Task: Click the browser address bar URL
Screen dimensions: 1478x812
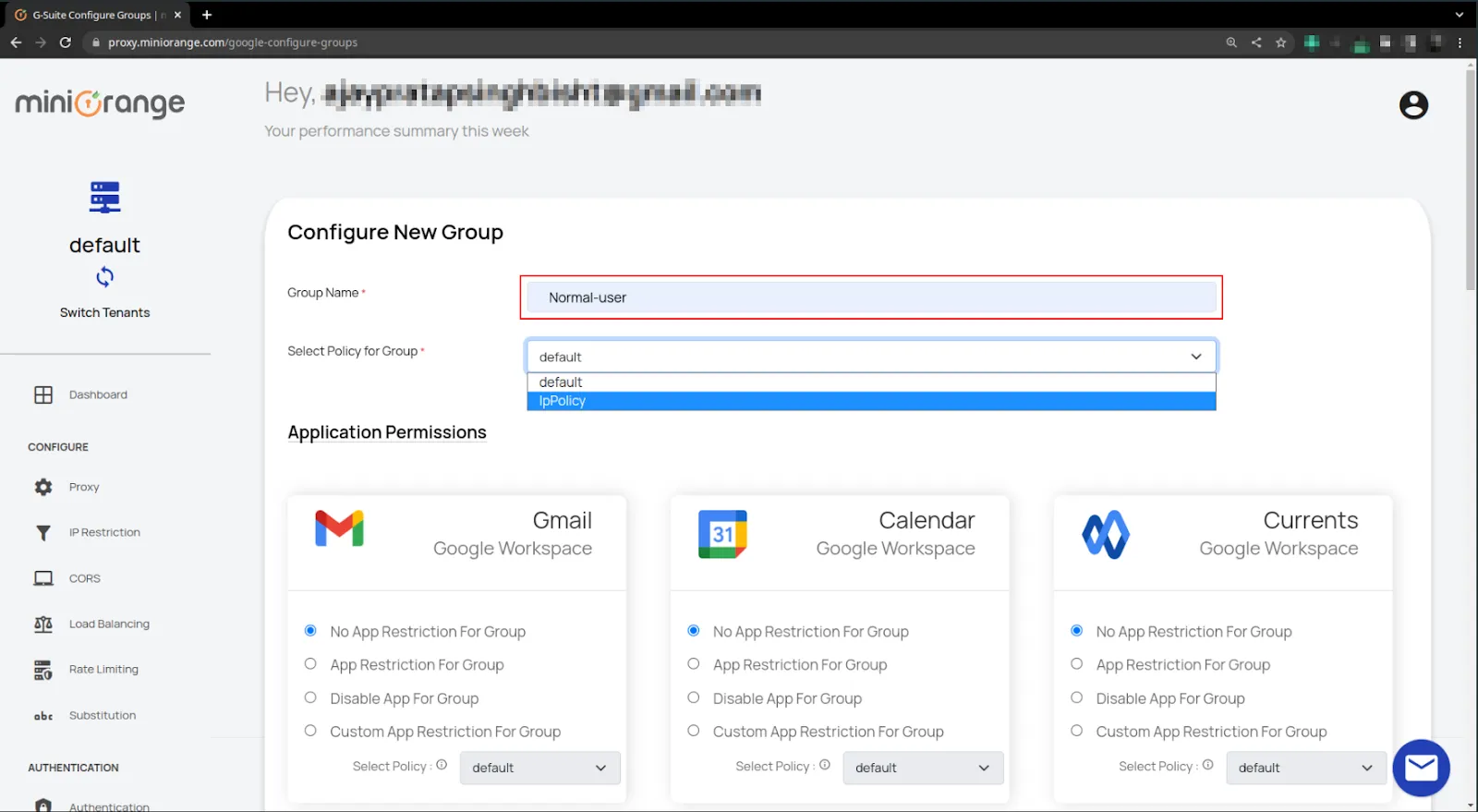Action: [x=233, y=42]
